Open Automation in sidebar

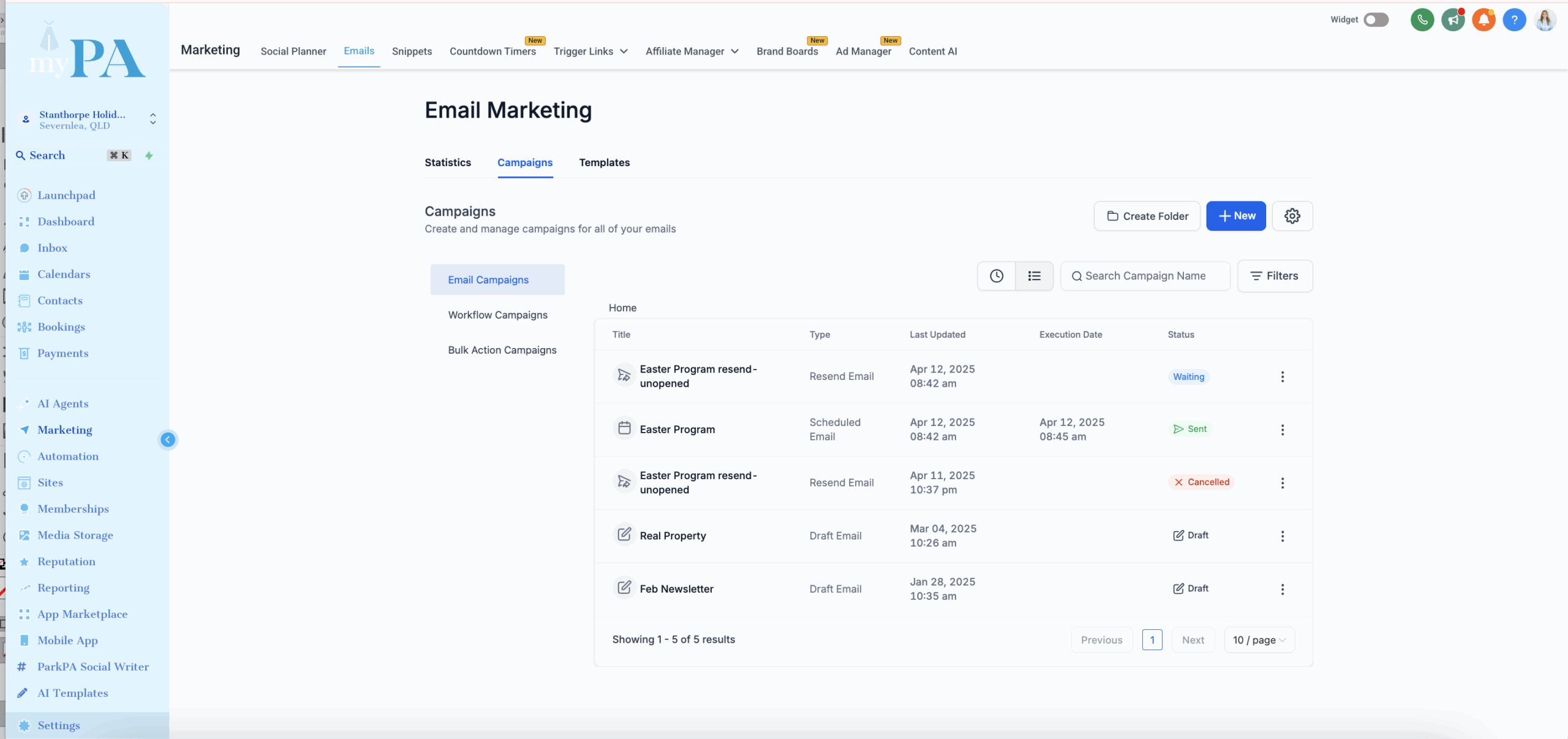(68, 456)
